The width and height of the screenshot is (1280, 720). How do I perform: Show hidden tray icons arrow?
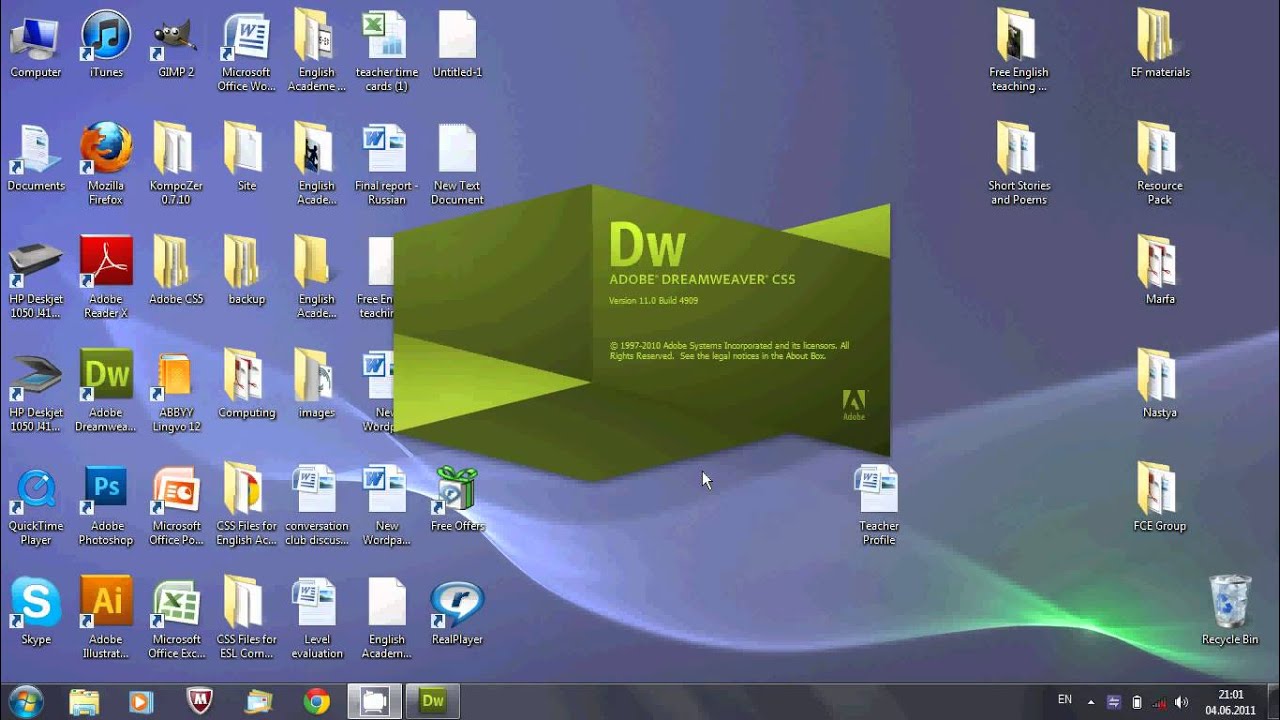click(x=1091, y=702)
